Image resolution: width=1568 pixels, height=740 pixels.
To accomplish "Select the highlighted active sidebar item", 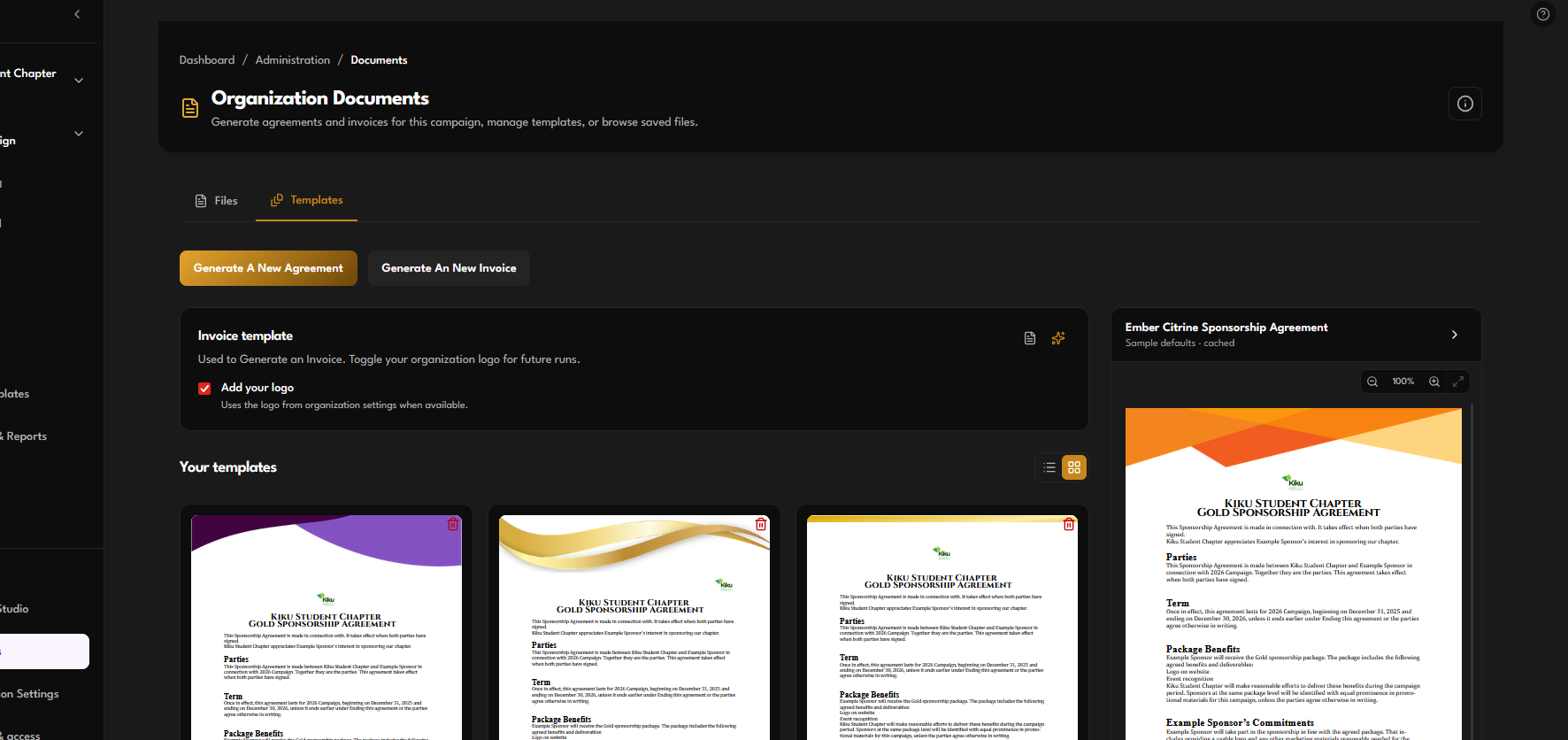I will [44, 651].
